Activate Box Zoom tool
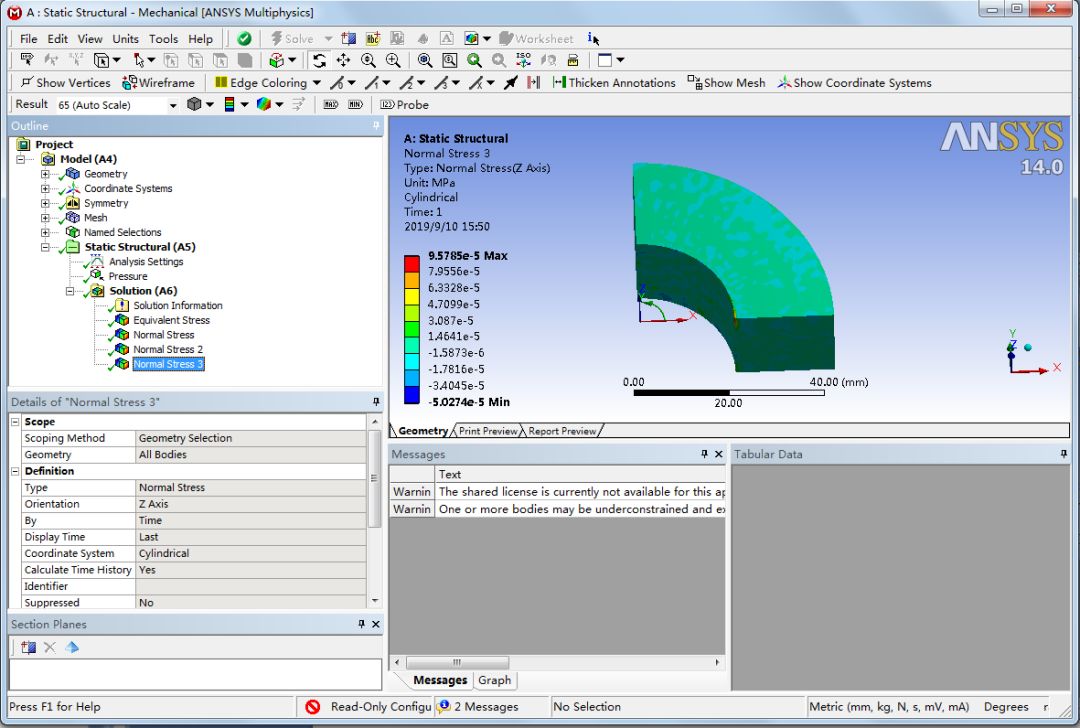 393,61
